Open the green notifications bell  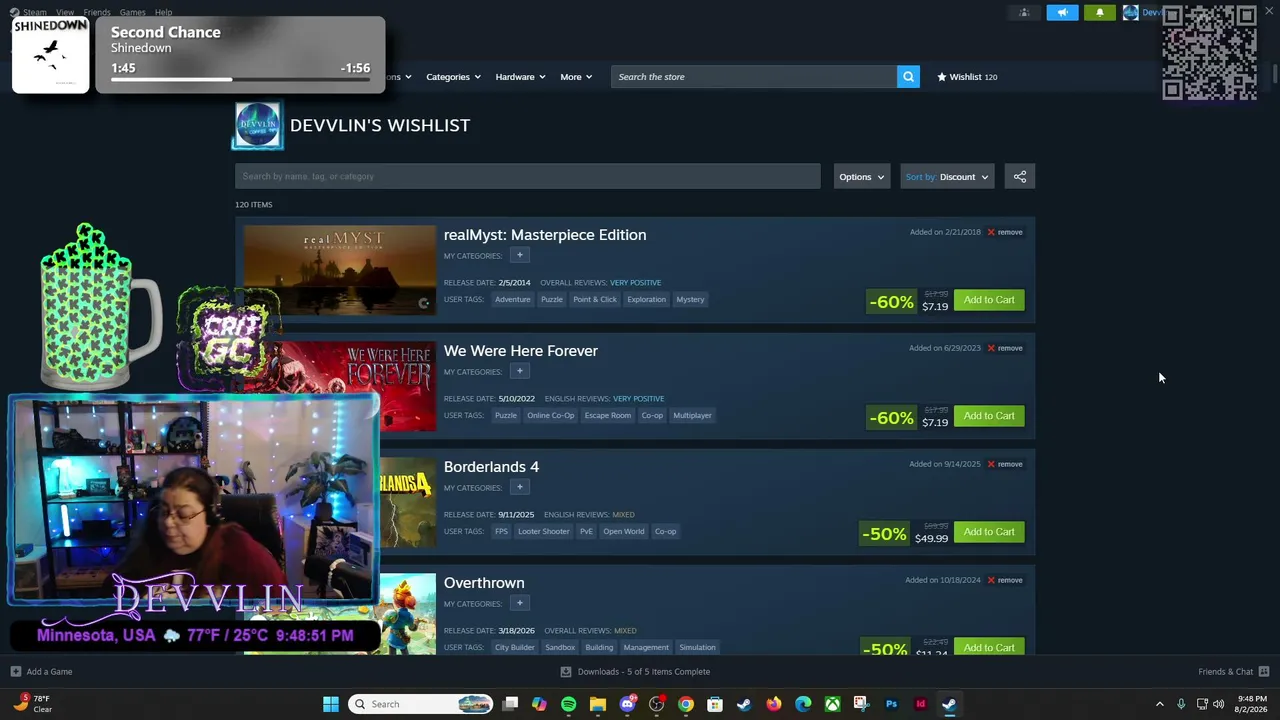pos(1100,13)
